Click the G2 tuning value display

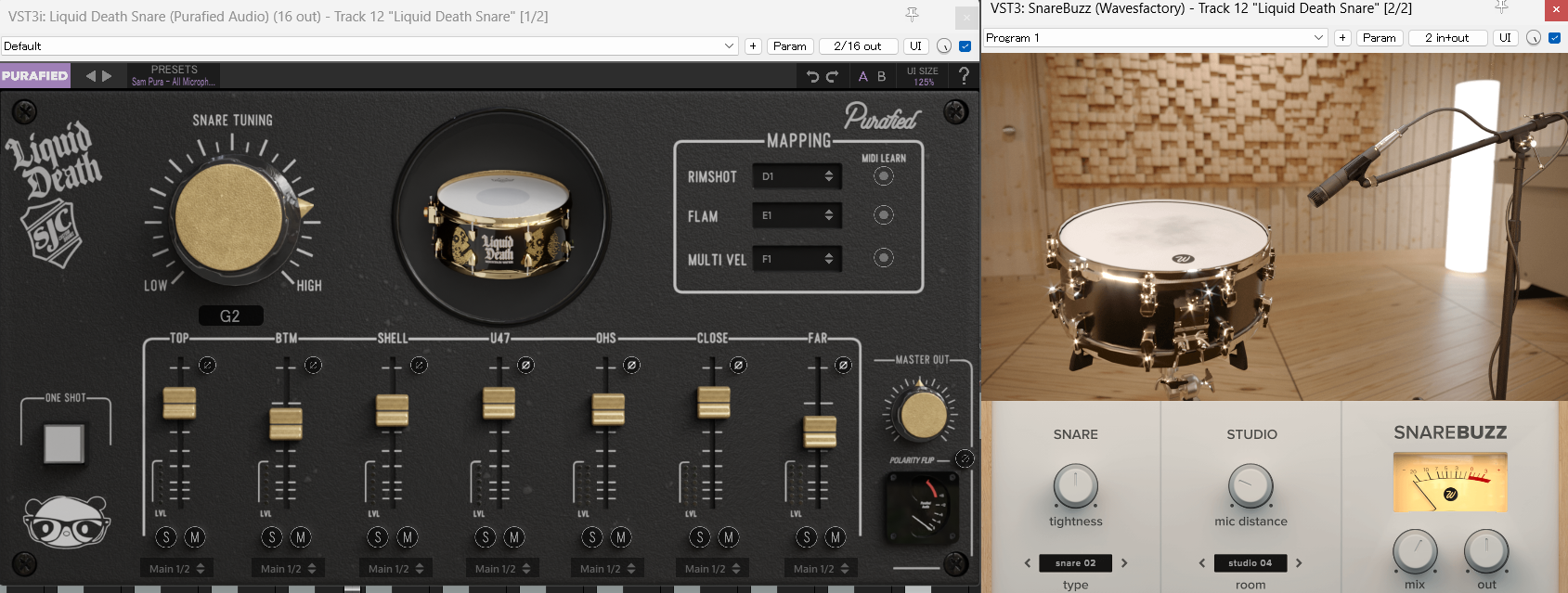230,316
